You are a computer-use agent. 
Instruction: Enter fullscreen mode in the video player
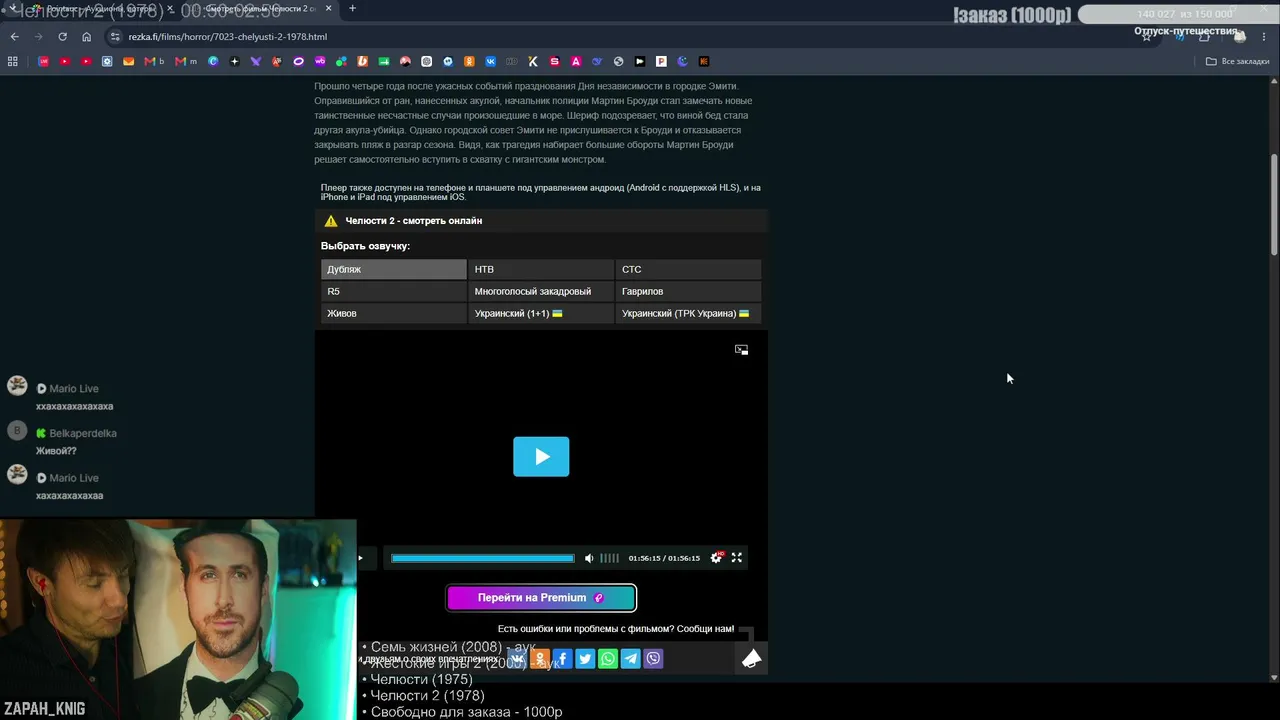point(737,558)
